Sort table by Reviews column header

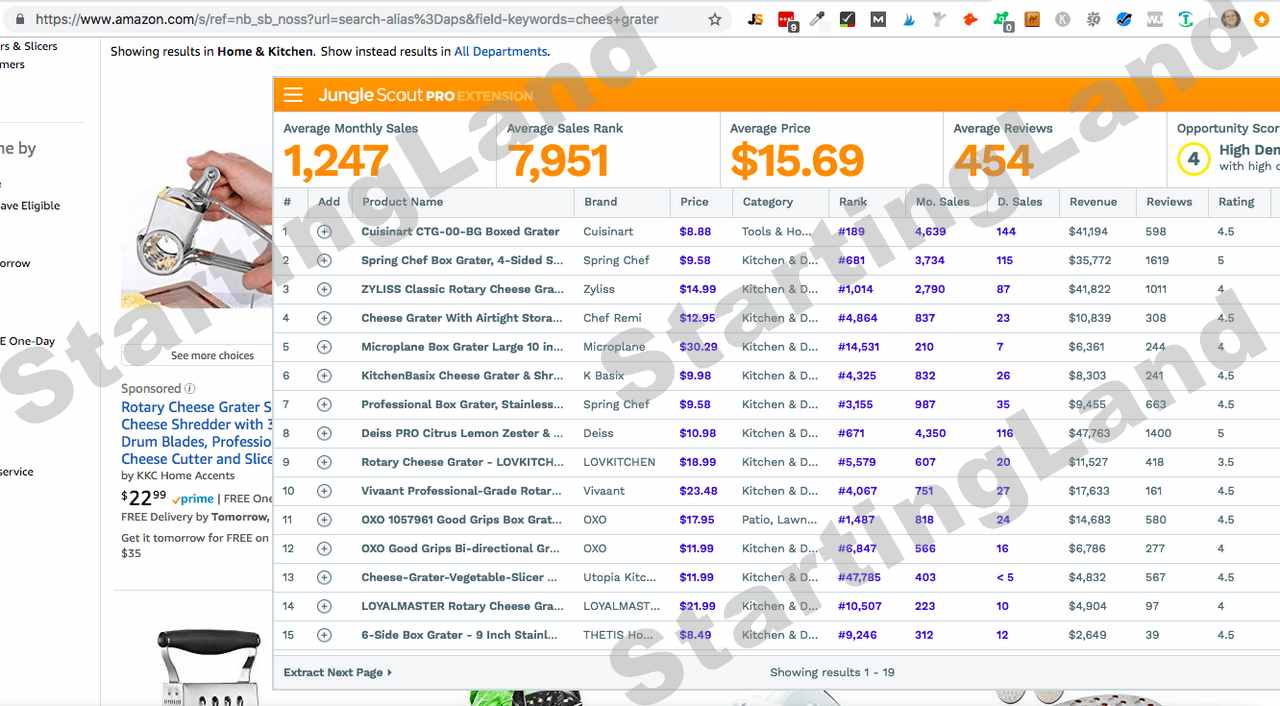pyautogui.click(x=1169, y=202)
